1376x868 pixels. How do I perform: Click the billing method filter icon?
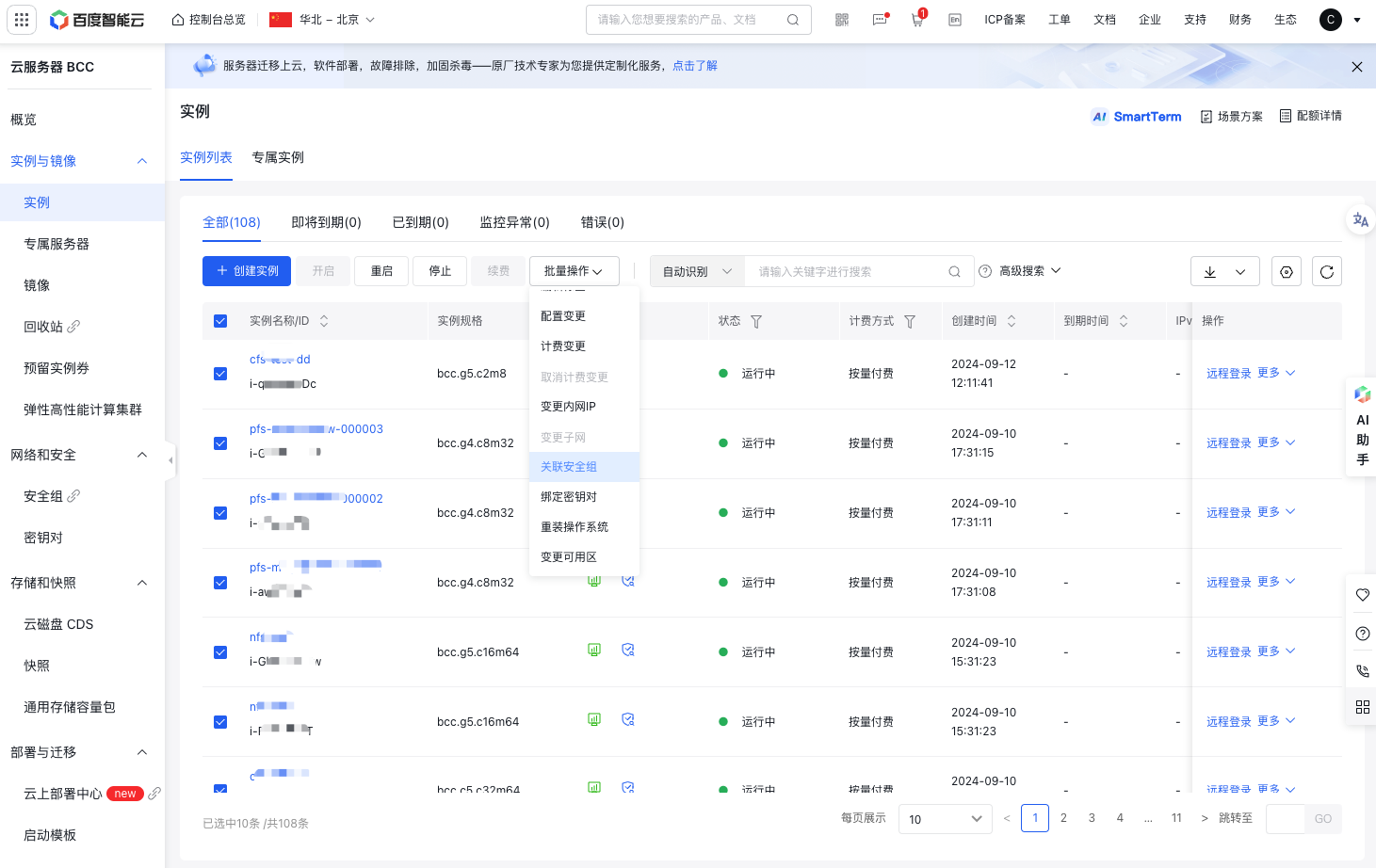pos(910,322)
